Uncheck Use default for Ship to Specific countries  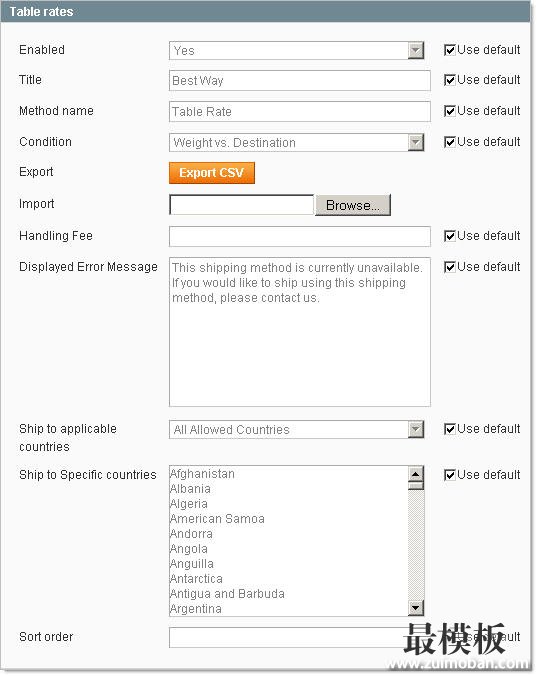click(450, 475)
